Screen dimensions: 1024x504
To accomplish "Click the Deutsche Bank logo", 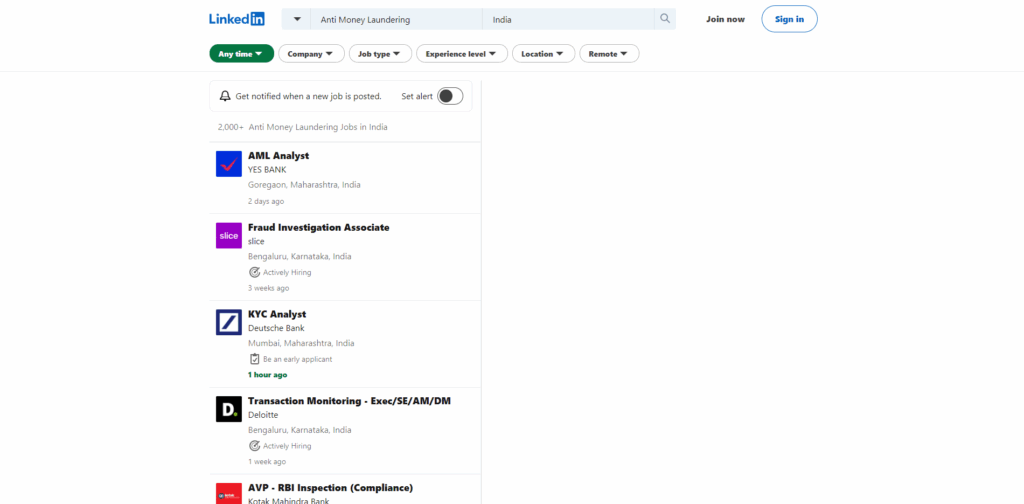I will pyautogui.click(x=229, y=323).
